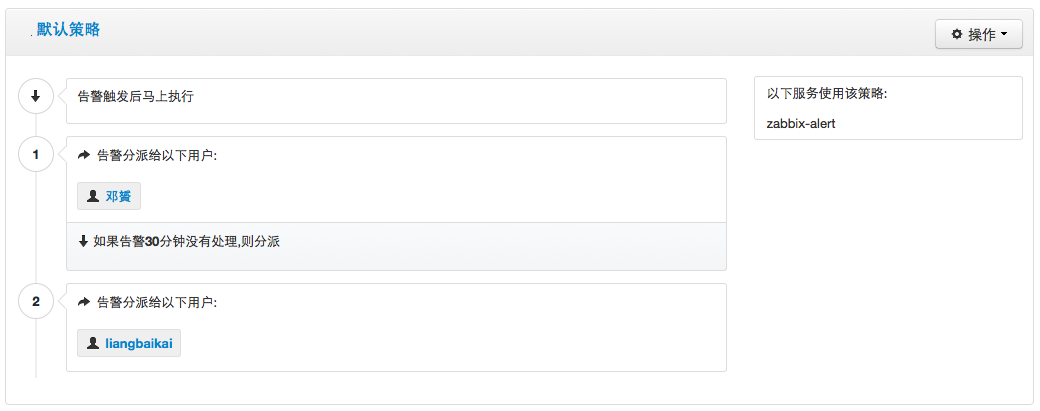Screen dimensions: 1040x411
Task: Click the user icon beside liangbaikai
Action: (x=94, y=344)
